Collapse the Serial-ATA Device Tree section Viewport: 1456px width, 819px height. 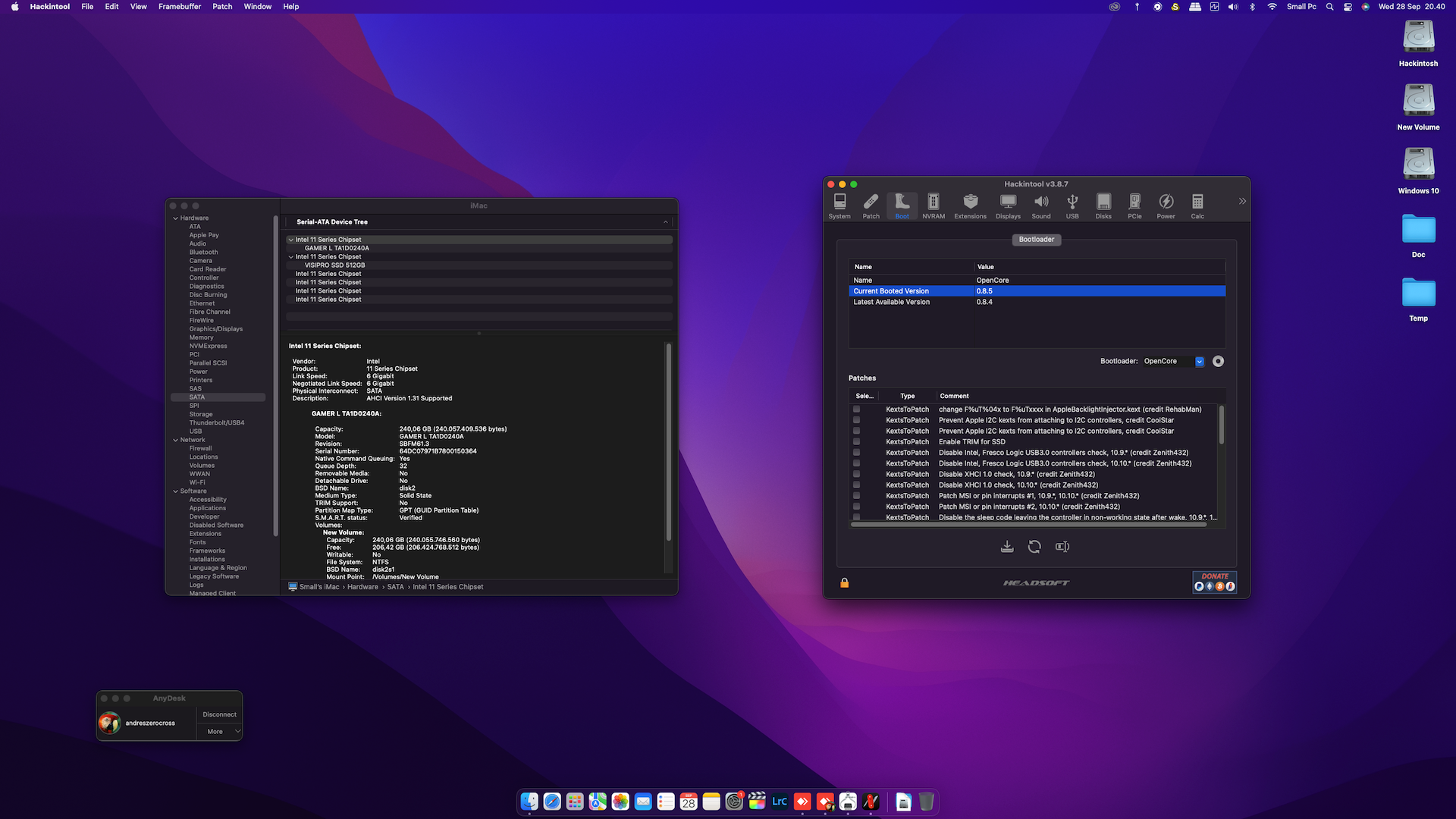[x=666, y=221]
